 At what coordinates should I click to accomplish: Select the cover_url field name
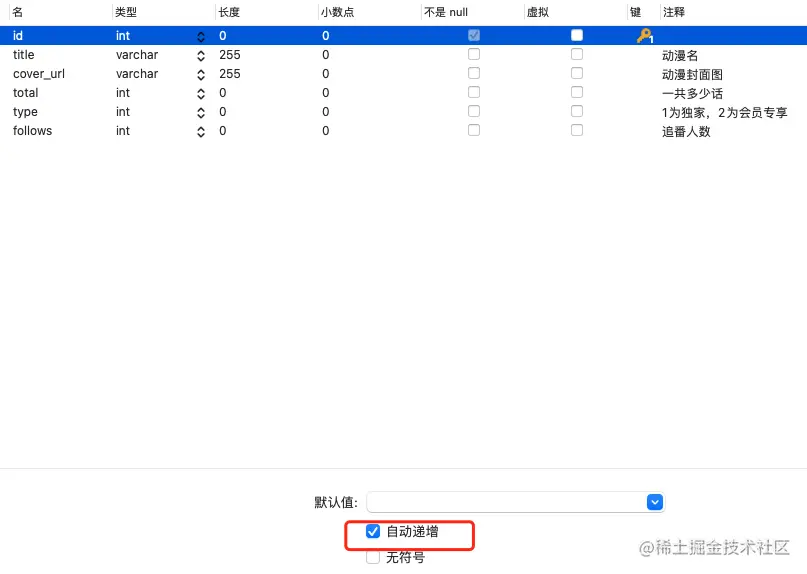click(39, 74)
